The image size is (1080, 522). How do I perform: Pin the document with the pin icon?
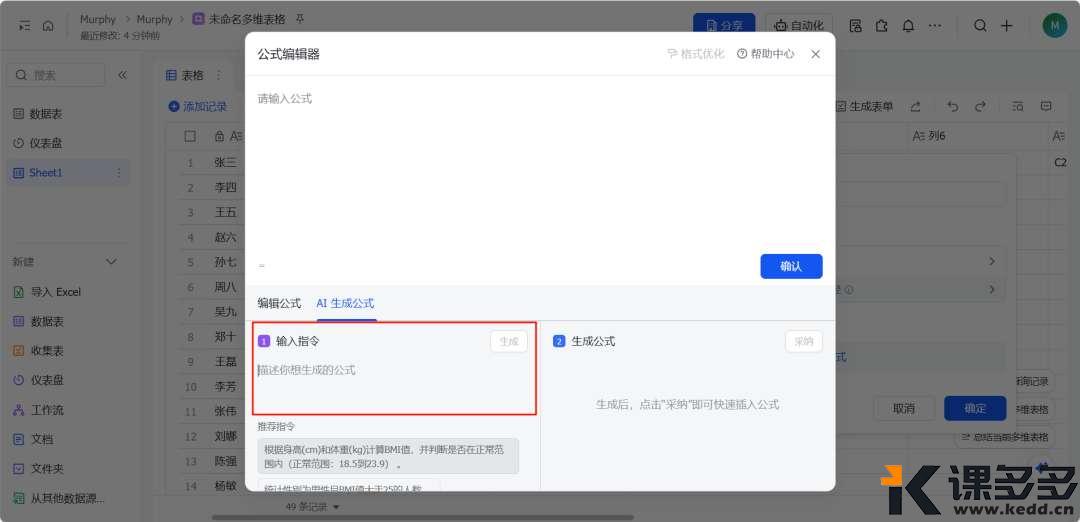300,19
